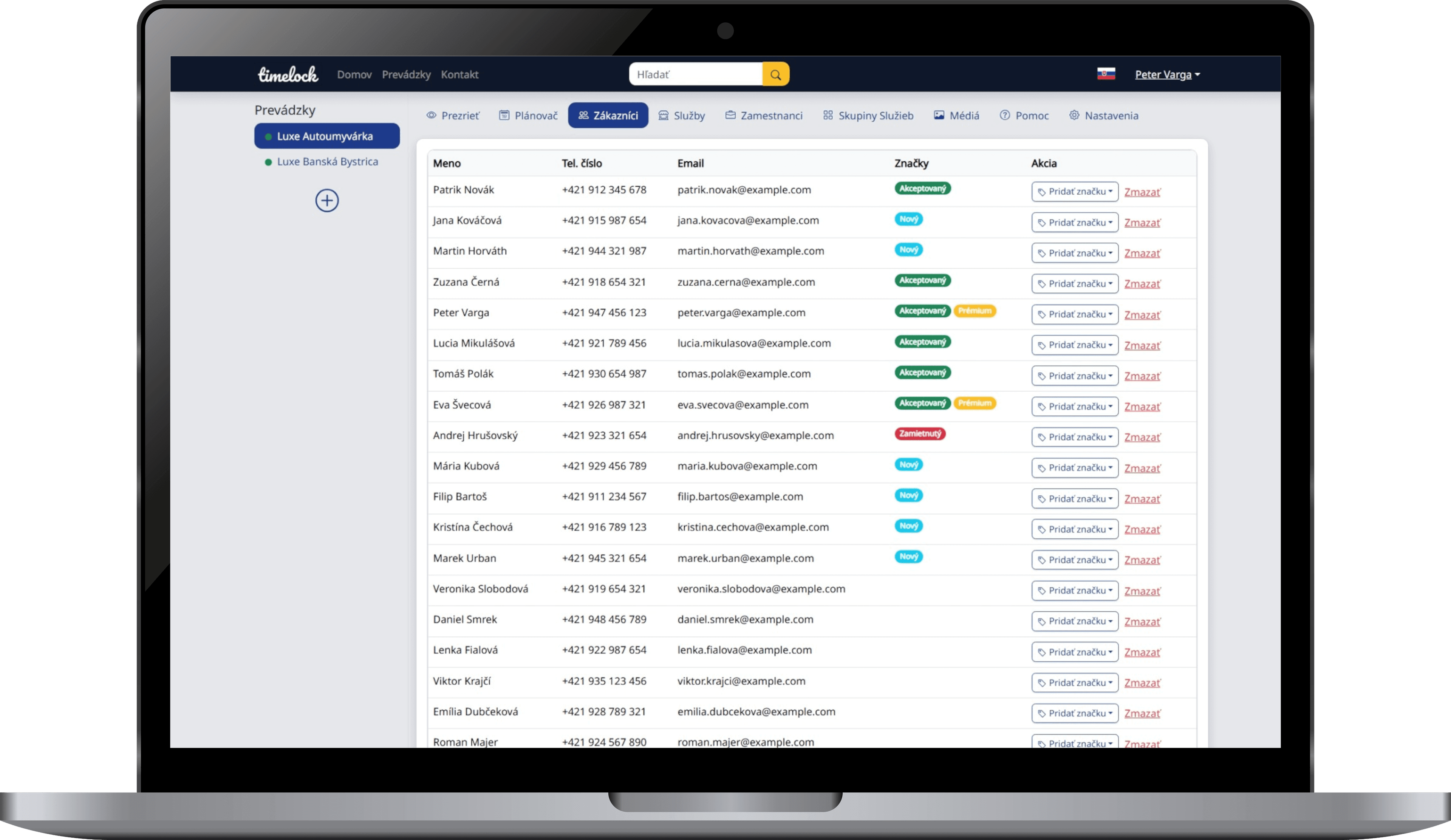Click the Kontakt item in the top menu
The width and height of the screenshot is (1451, 840).
coord(459,74)
